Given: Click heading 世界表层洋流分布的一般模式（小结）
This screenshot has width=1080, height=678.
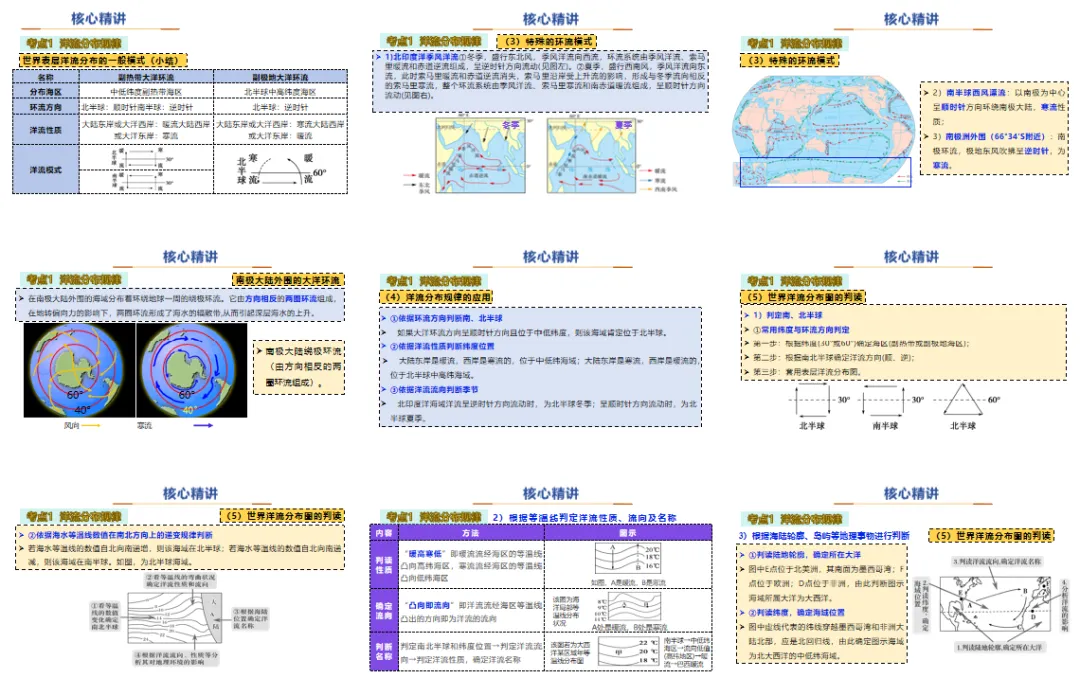Looking at the screenshot, I should (103, 61).
